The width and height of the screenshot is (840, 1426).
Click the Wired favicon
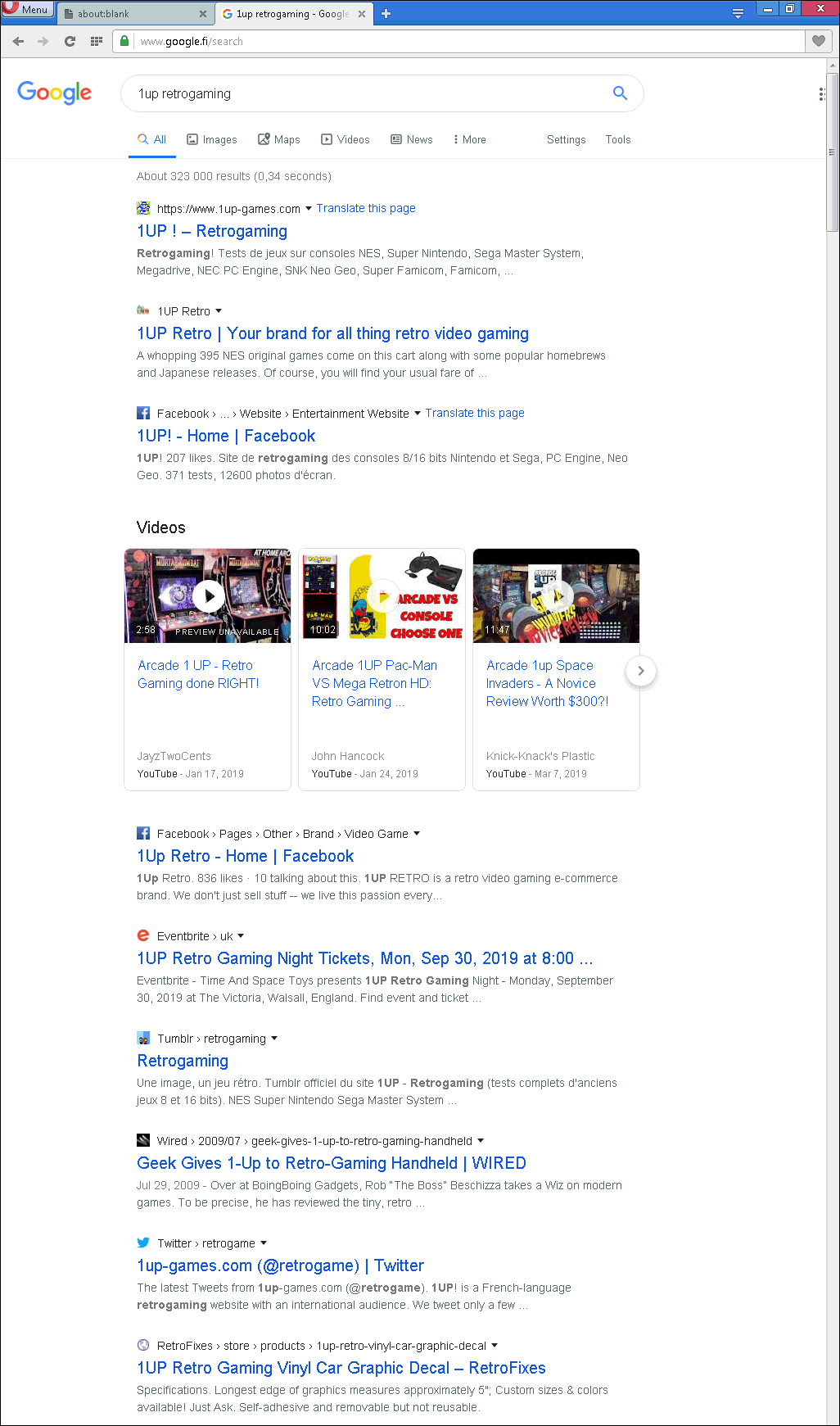pos(143,1140)
